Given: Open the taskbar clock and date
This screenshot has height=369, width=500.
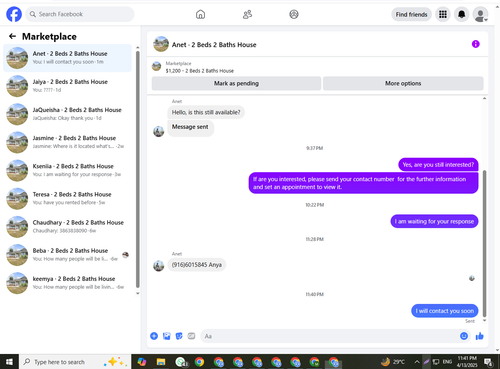Looking at the screenshot, I should (467, 362).
